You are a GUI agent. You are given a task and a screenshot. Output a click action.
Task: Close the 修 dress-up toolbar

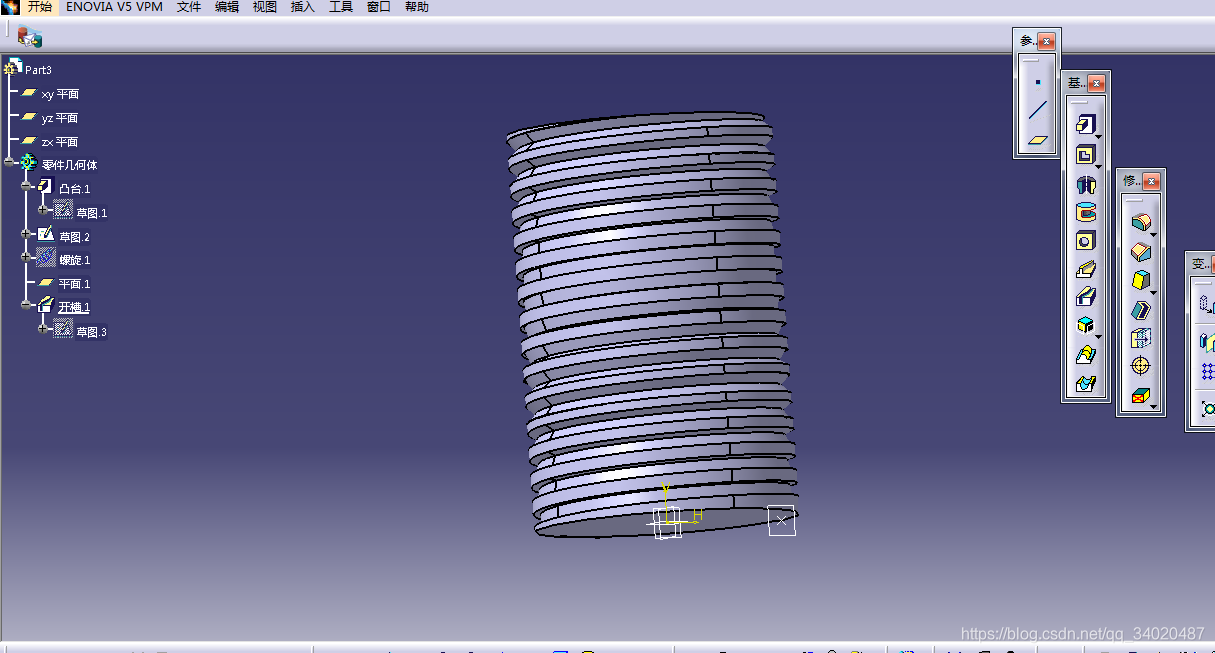click(x=1151, y=181)
